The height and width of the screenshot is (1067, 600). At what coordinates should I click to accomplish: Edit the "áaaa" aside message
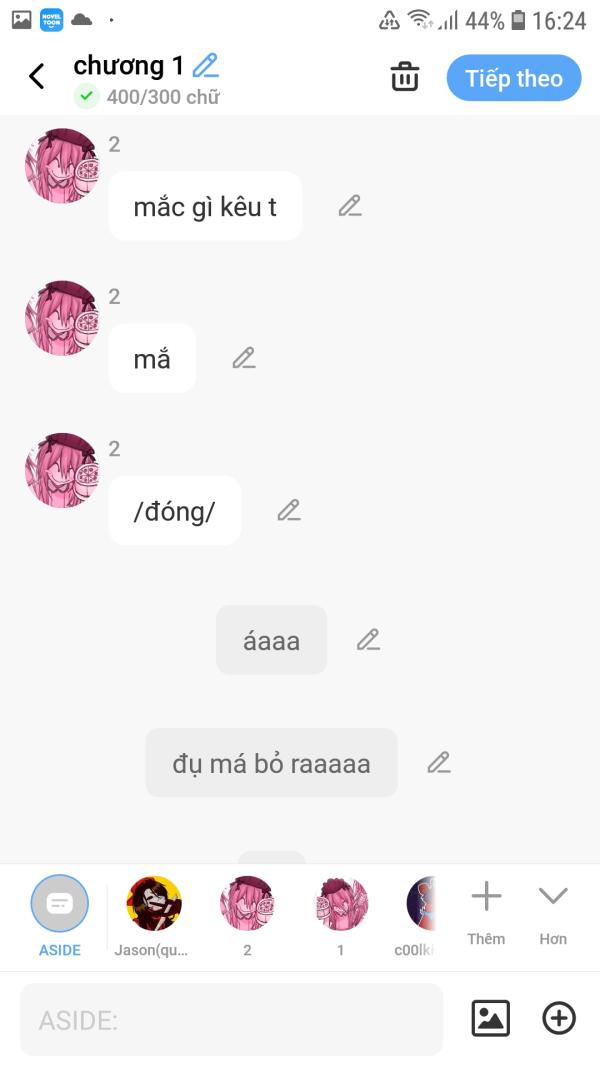pos(369,640)
